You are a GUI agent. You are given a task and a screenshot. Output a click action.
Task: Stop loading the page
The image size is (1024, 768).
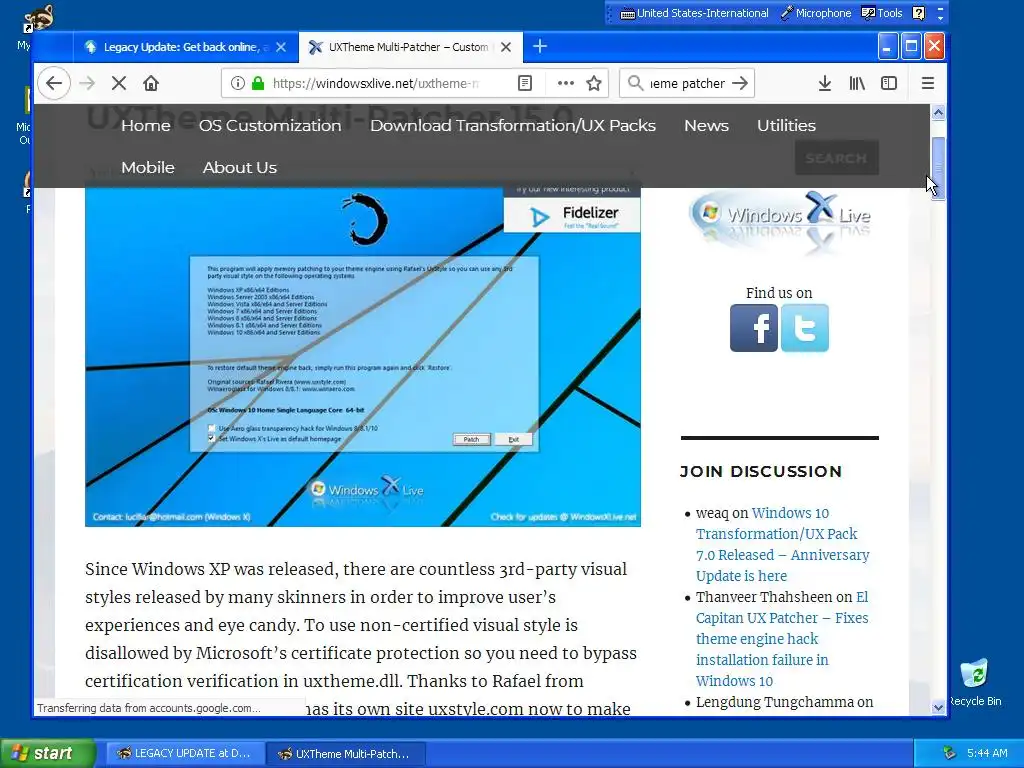119,83
